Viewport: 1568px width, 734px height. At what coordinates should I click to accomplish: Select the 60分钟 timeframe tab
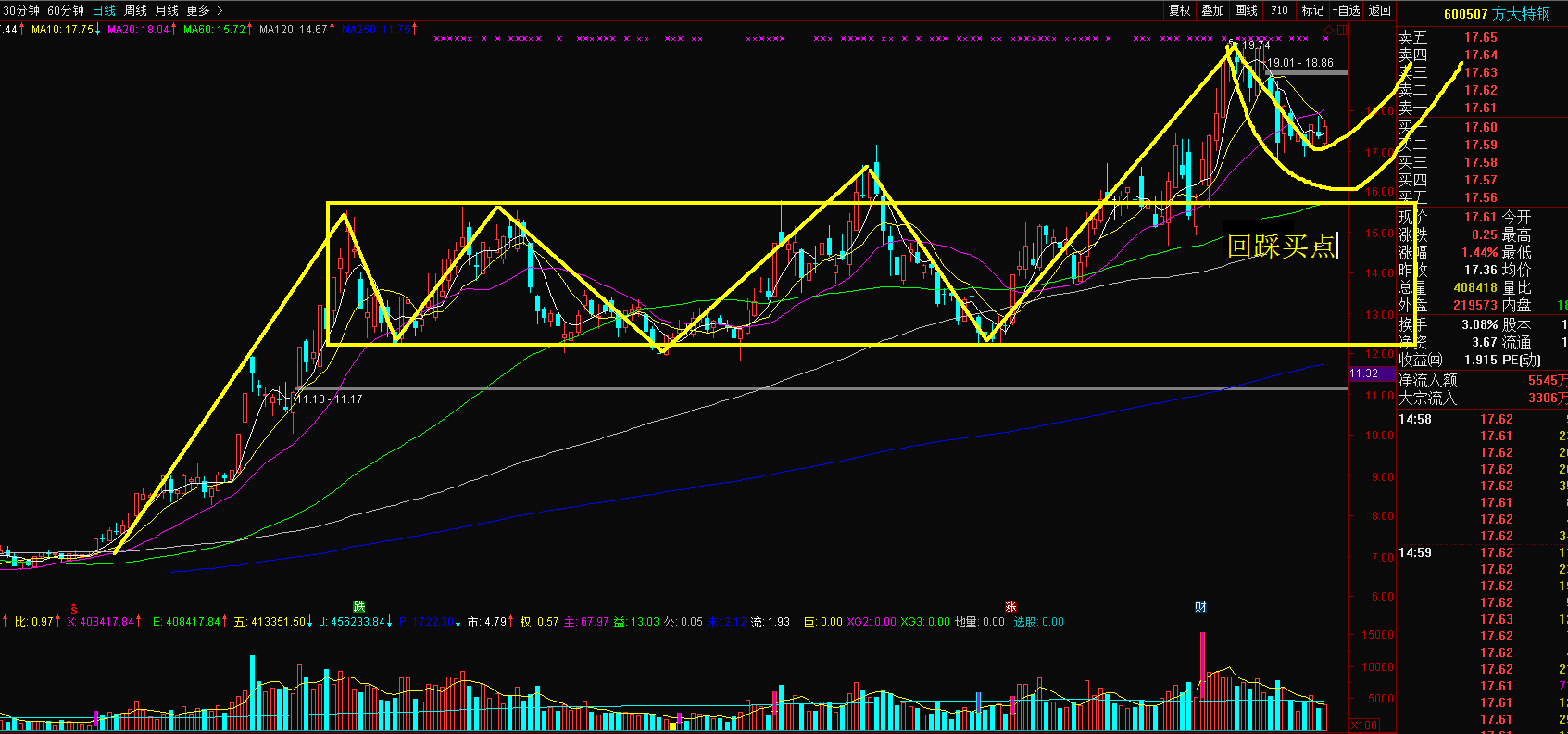click(66, 10)
